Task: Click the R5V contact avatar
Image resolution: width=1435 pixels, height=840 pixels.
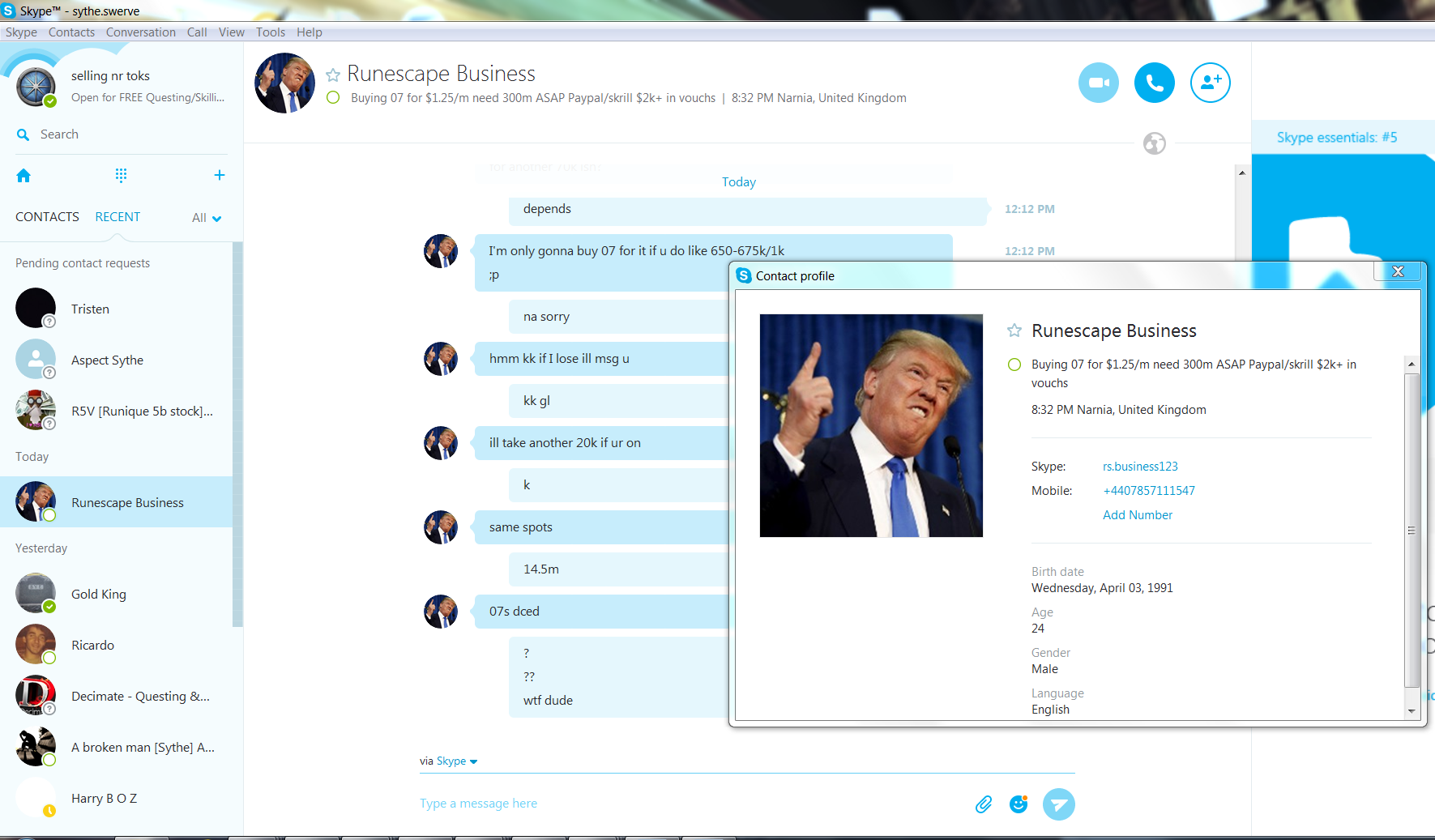Action: (x=36, y=411)
